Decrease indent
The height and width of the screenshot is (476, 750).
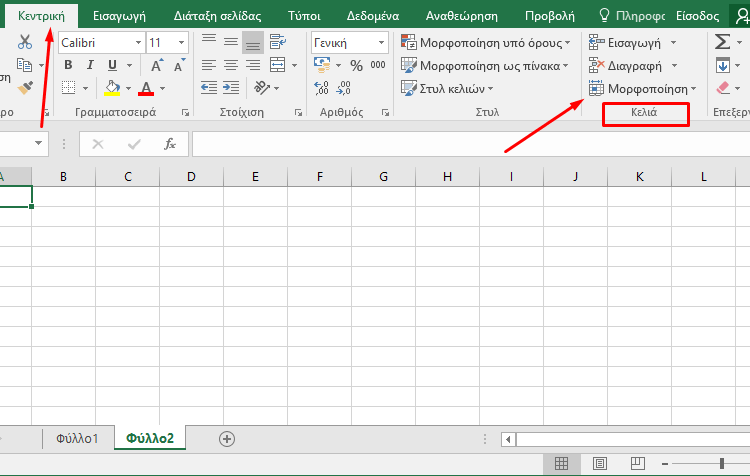coord(209,88)
